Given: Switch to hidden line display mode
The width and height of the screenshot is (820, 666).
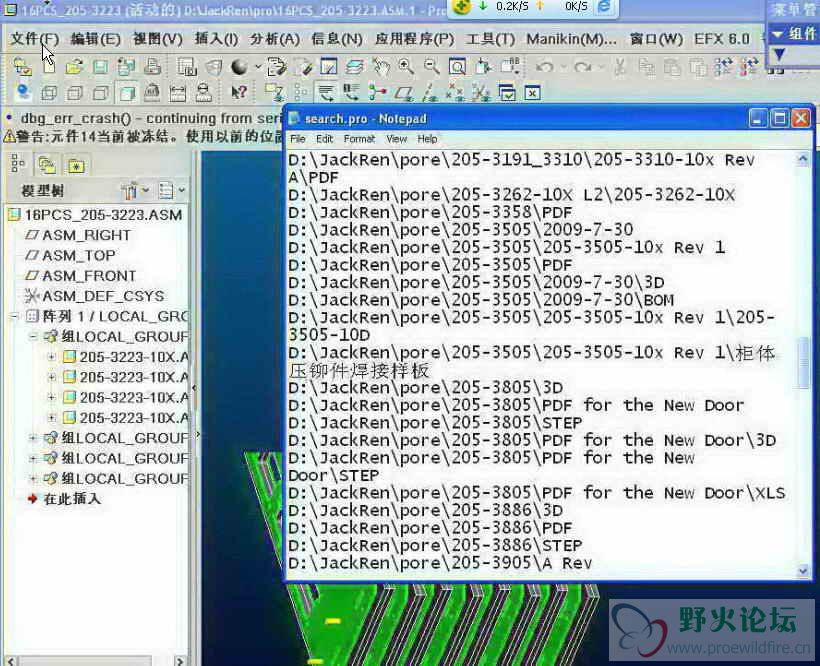Looking at the screenshot, I should coord(75,93).
